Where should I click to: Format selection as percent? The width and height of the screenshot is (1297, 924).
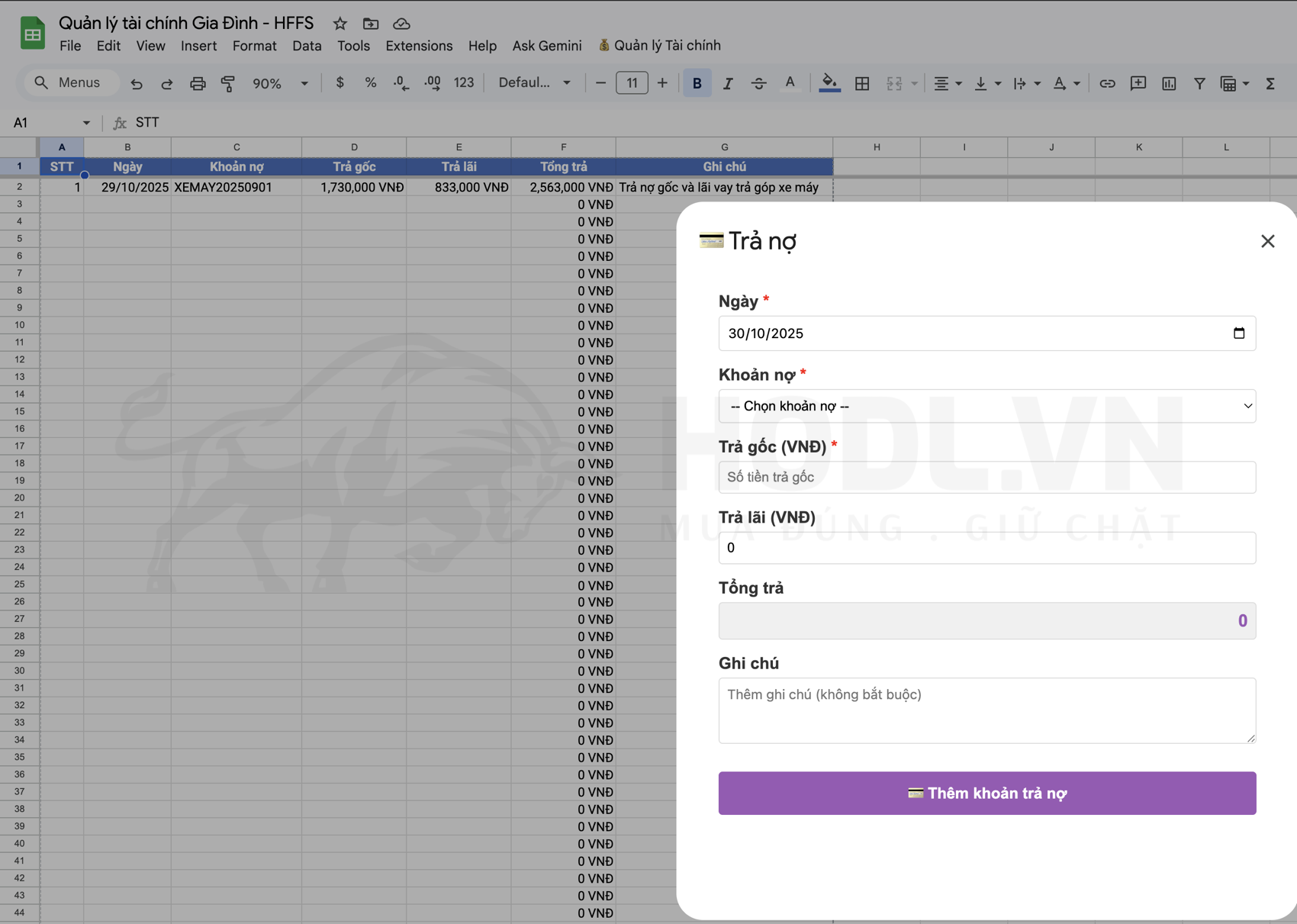pyautogui.click(x=371, y=82)
